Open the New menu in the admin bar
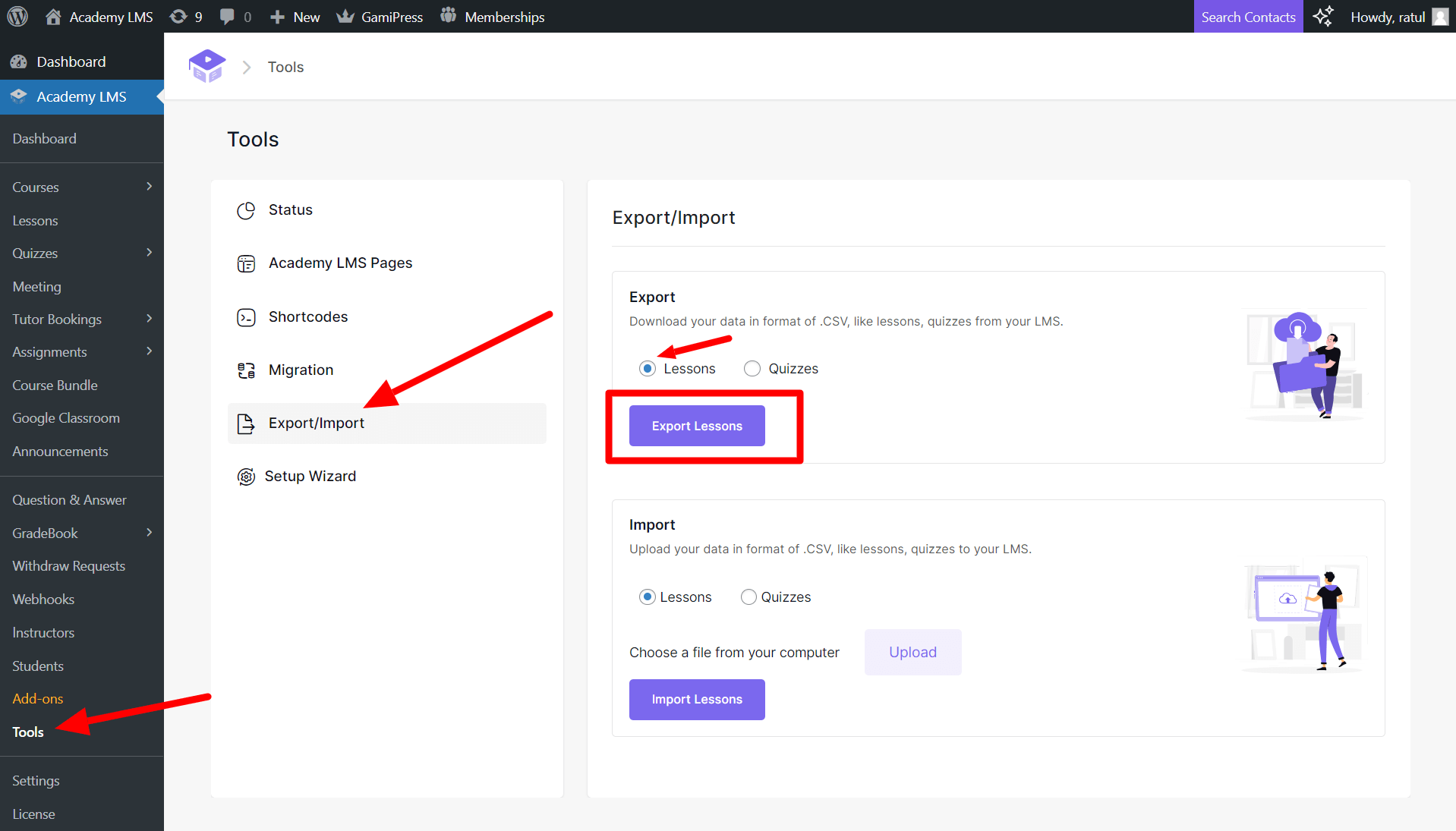Screen dimensions: 1456x831 tap(295, 16)
